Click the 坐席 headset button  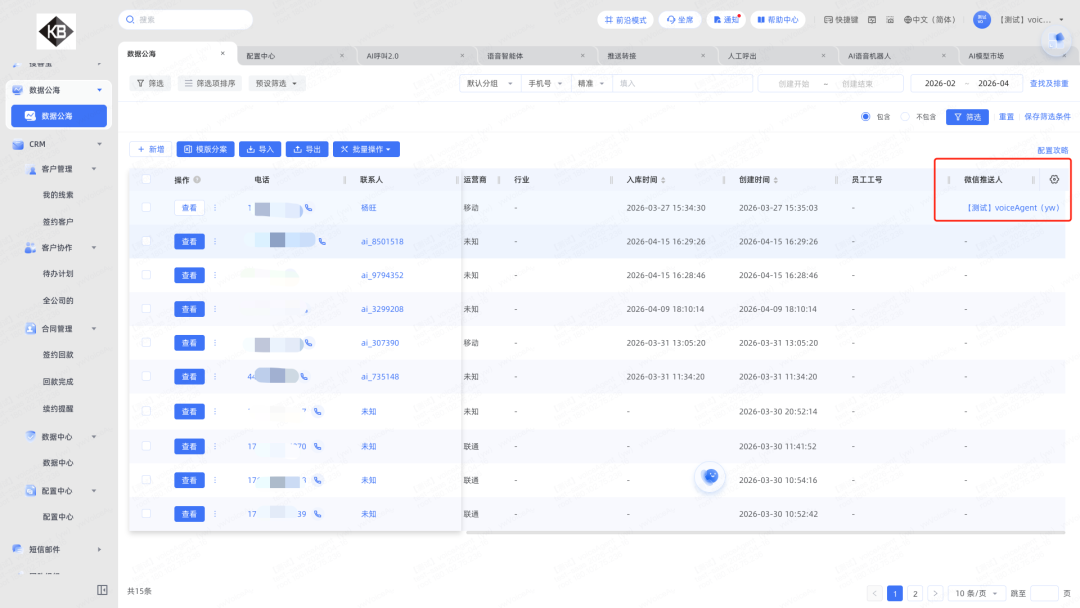[680, 20]
